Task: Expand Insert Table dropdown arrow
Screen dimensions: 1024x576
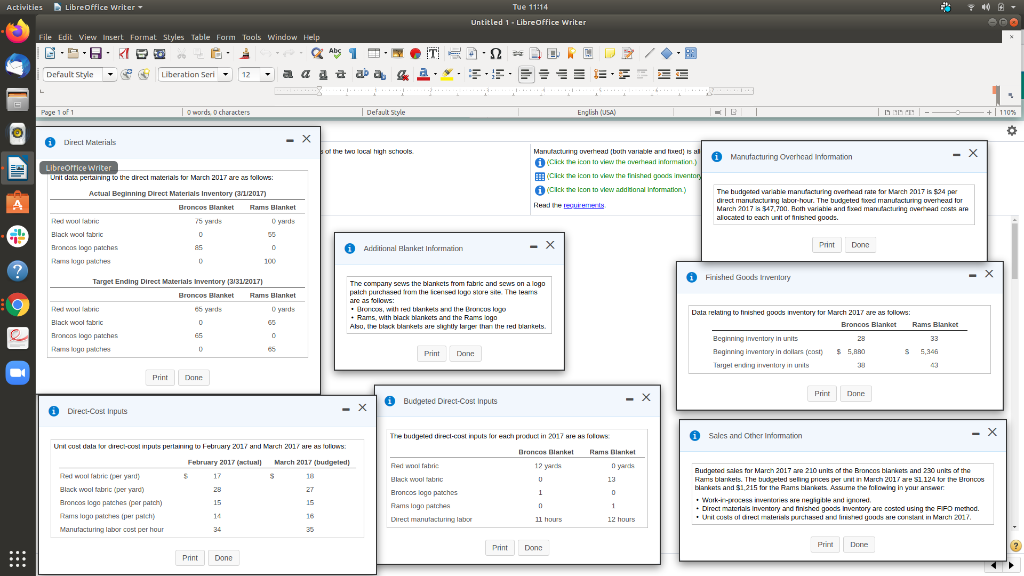Action: coord(385,54)
